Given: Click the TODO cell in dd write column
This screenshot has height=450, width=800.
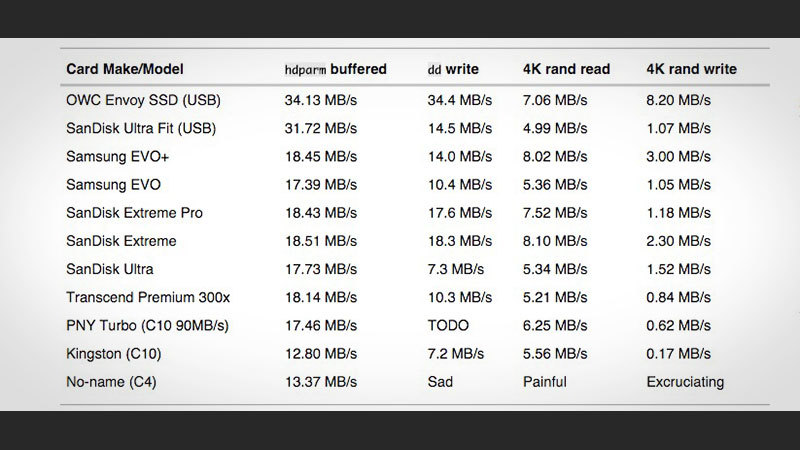Looking at the screenshot, I should (x=447, y=326).
